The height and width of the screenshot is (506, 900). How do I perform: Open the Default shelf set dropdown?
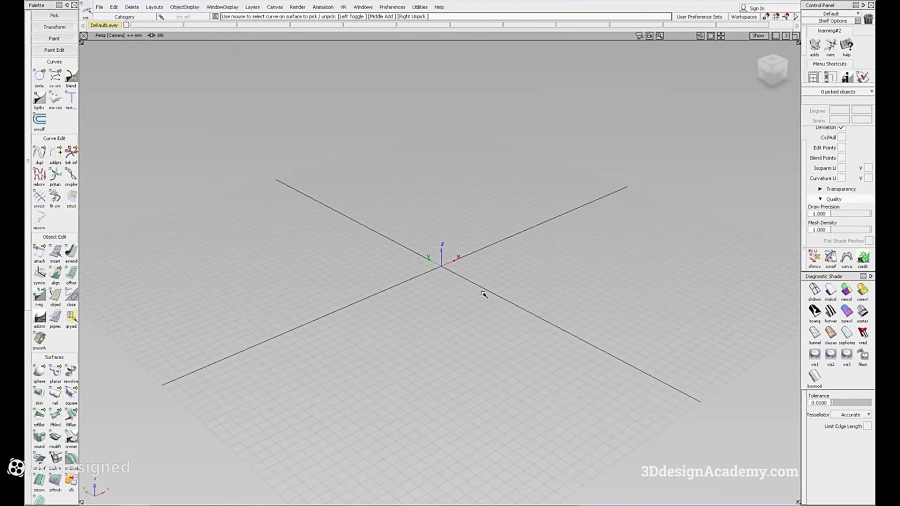831,13
